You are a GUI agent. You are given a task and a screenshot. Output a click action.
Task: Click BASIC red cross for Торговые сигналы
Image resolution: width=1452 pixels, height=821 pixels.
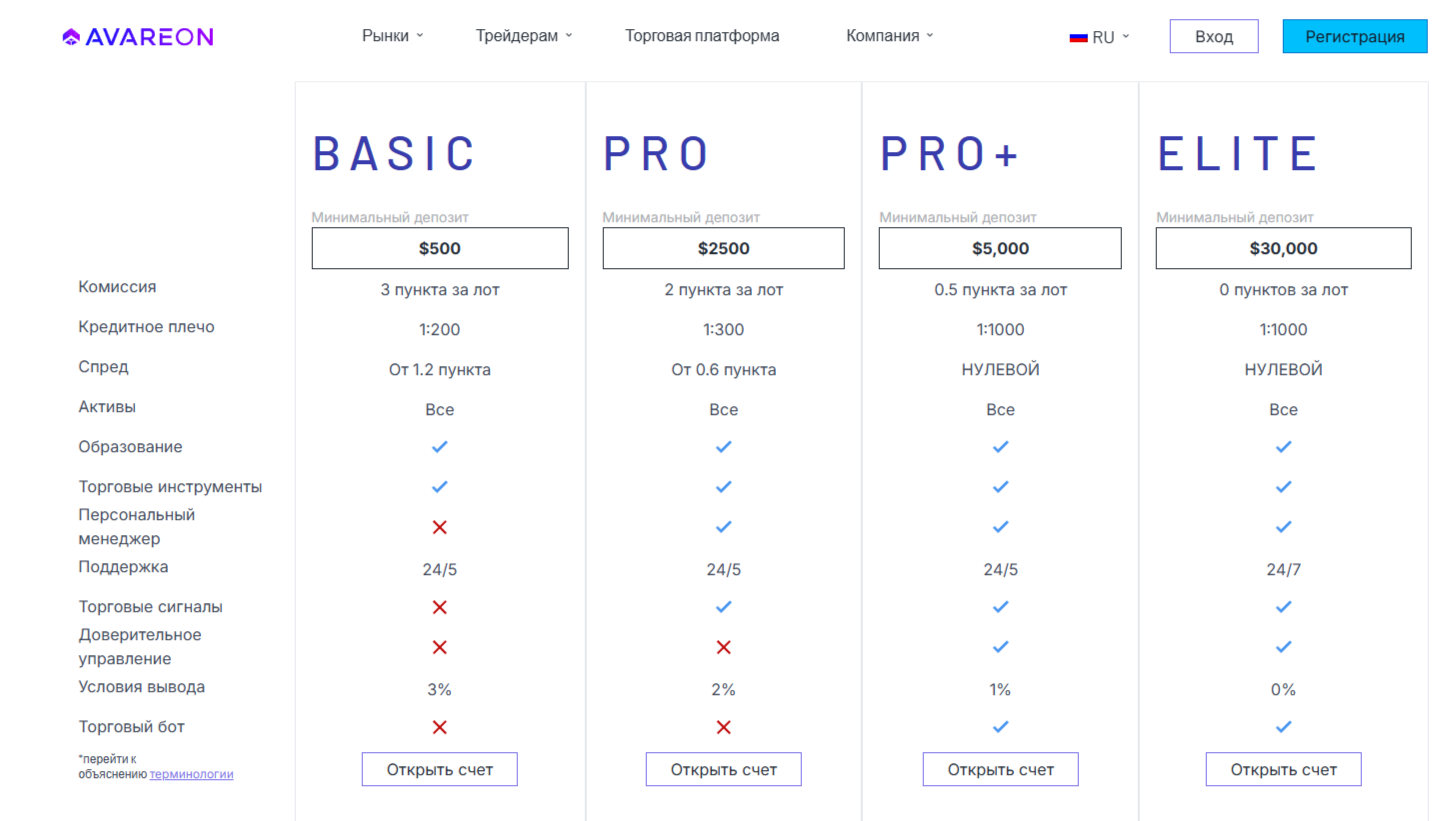(439, 607)
